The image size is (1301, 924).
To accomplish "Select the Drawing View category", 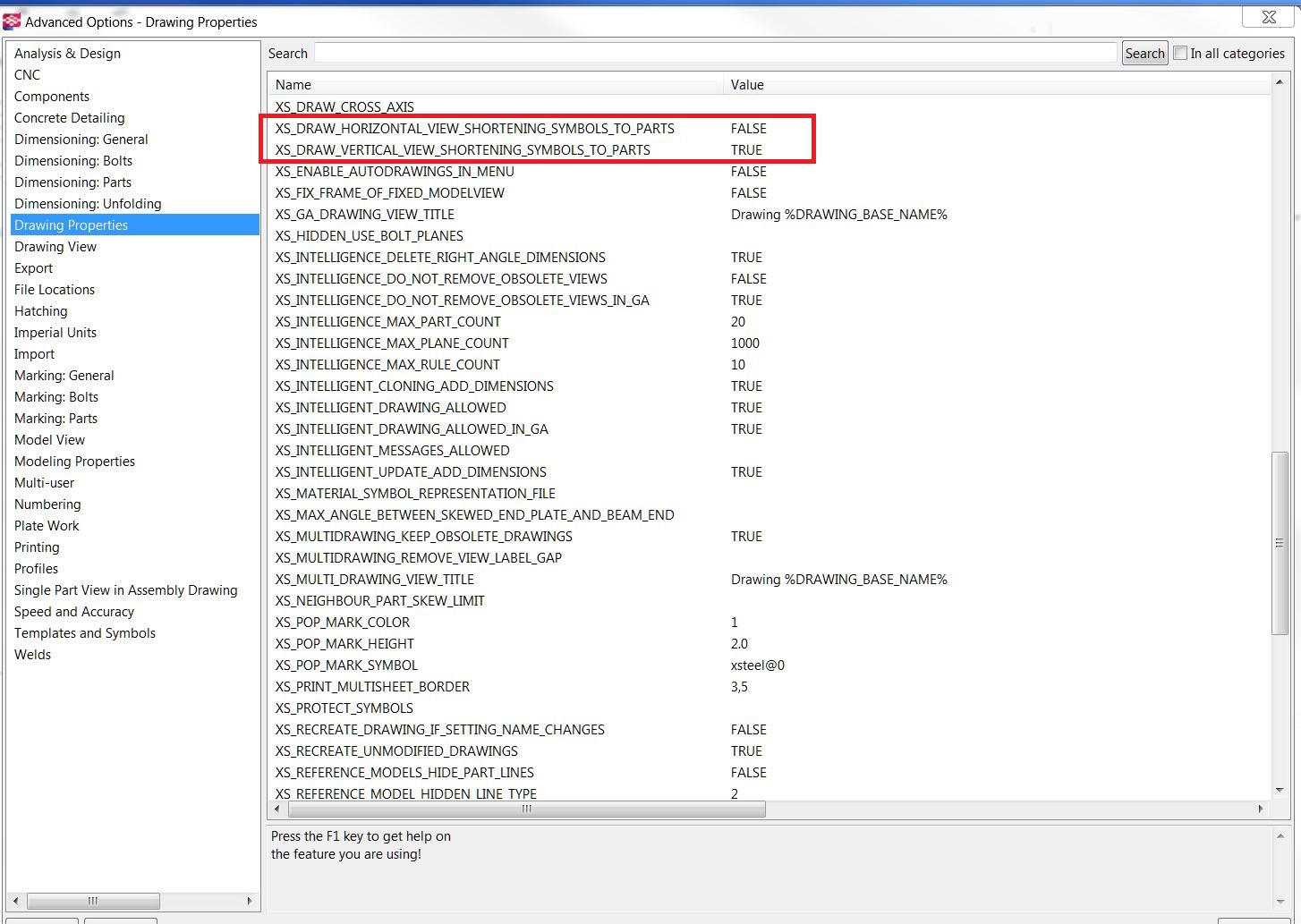I will pyautogui.click(x=55, y=247).
